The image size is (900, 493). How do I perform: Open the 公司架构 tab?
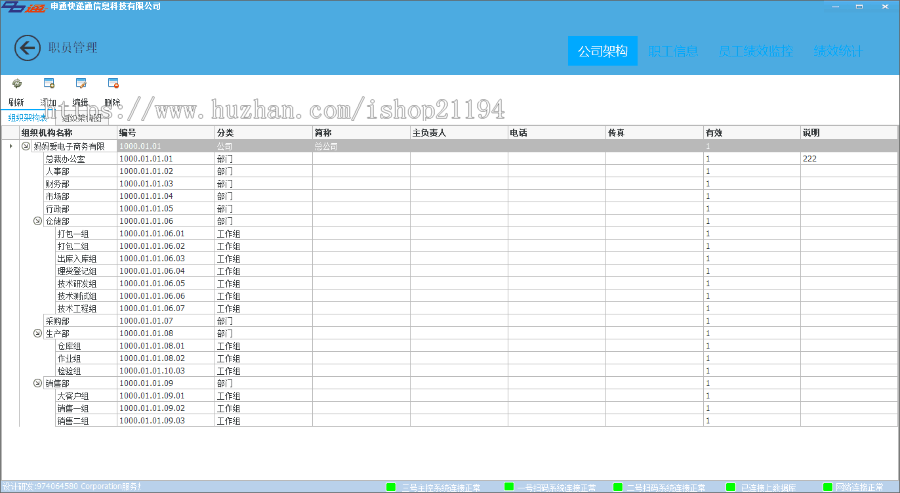[603, 51]
